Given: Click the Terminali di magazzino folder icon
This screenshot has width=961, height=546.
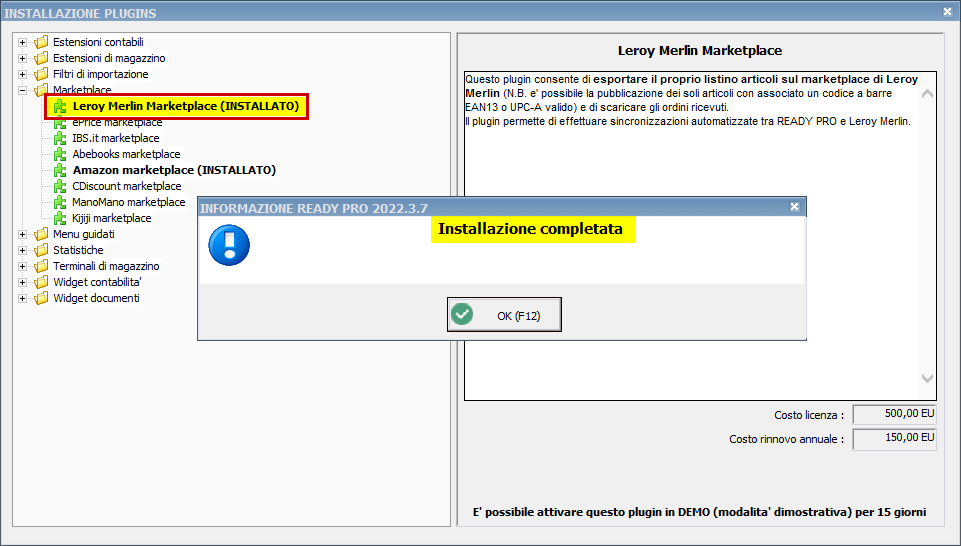Looking at the screenshot, I should pos(41,266).
